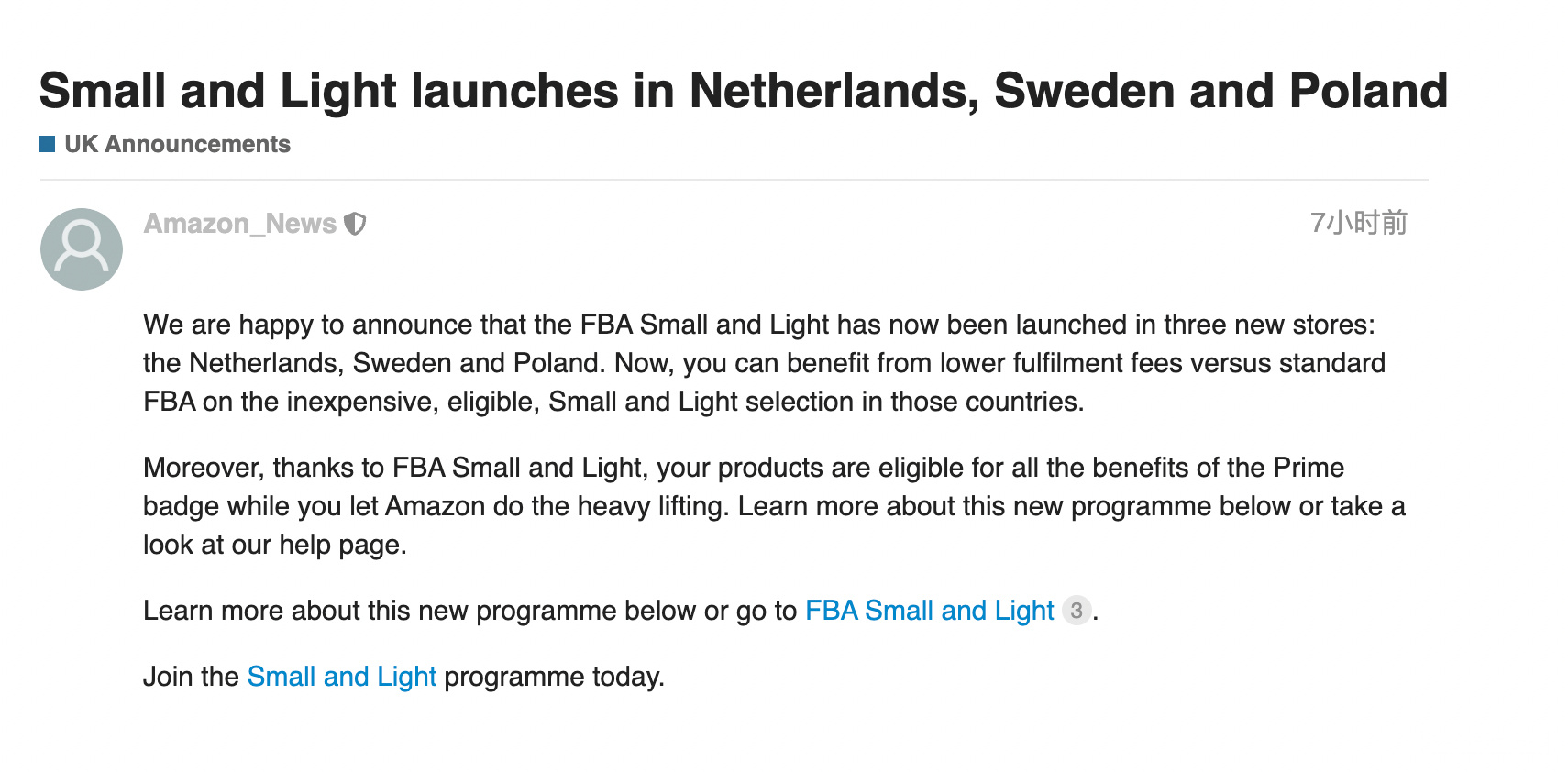1568x772 pixels.
Task: Open the Amazon_News username profile
Action: coord(240,224)
